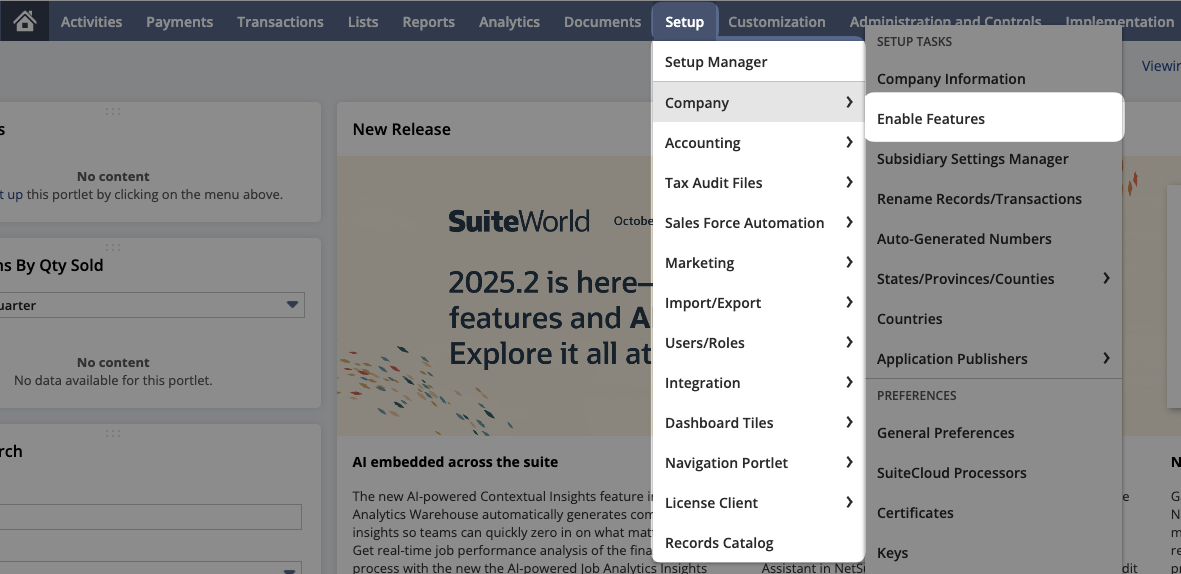Expand Sales Force Automation submenu
The height and width of the screenshot is (574, 1181).
[758, 222]
